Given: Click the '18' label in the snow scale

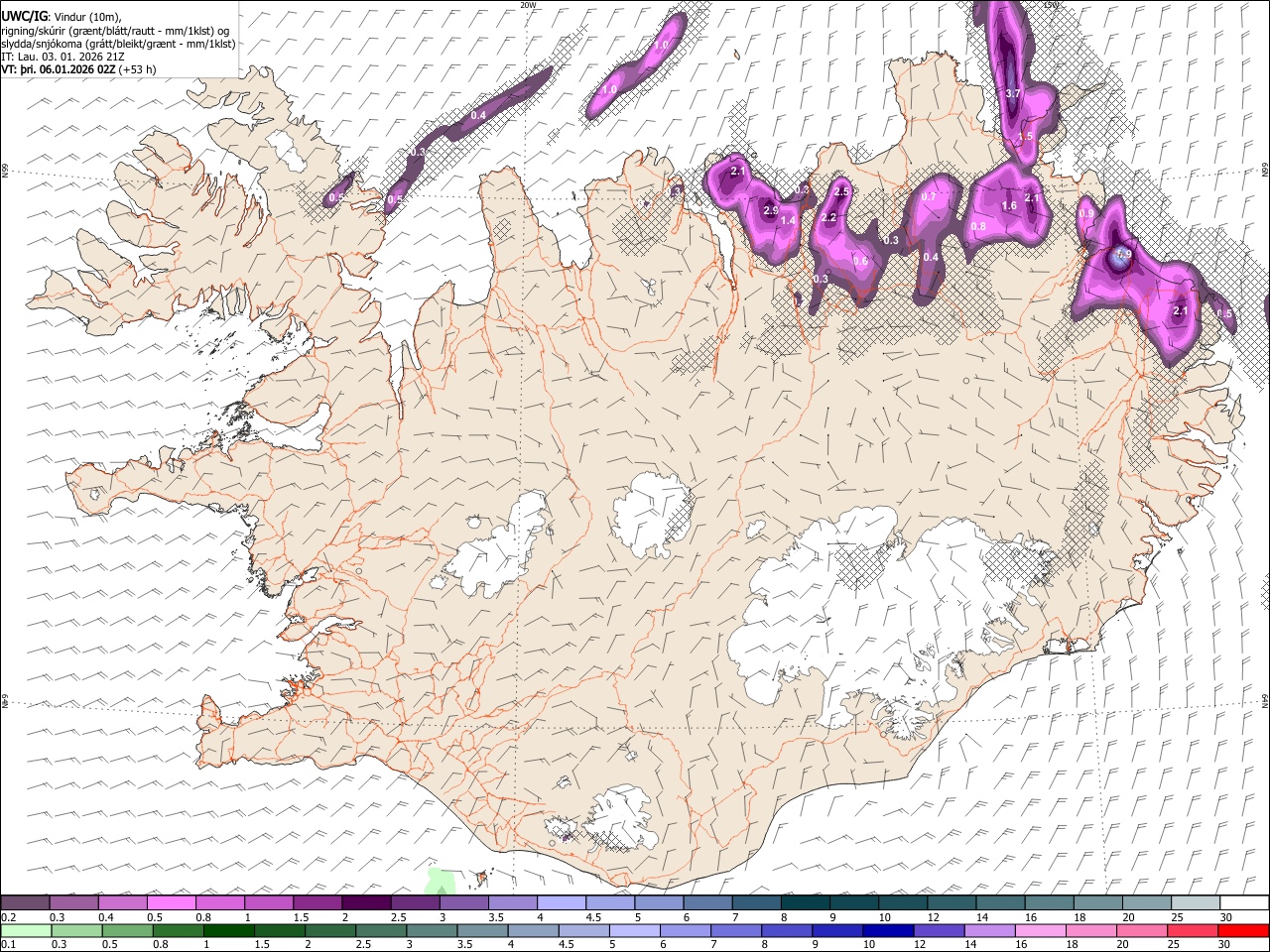Looking at the screenshot, I should pos(1079,917).
